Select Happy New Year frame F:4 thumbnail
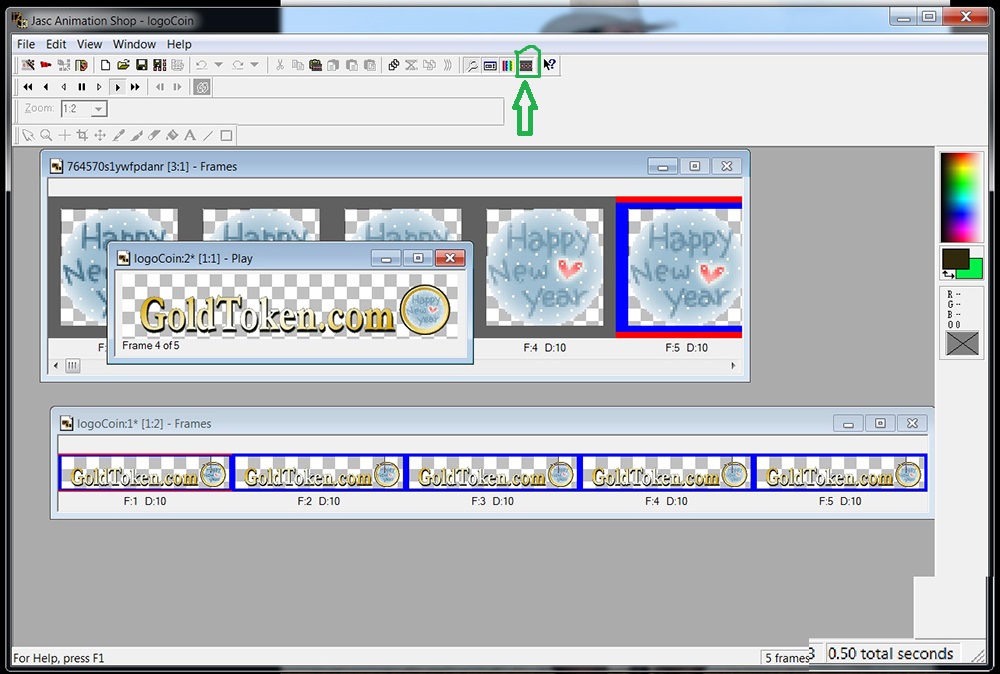The height and width of the screenshot is (674, 1000). click(545, 268)
